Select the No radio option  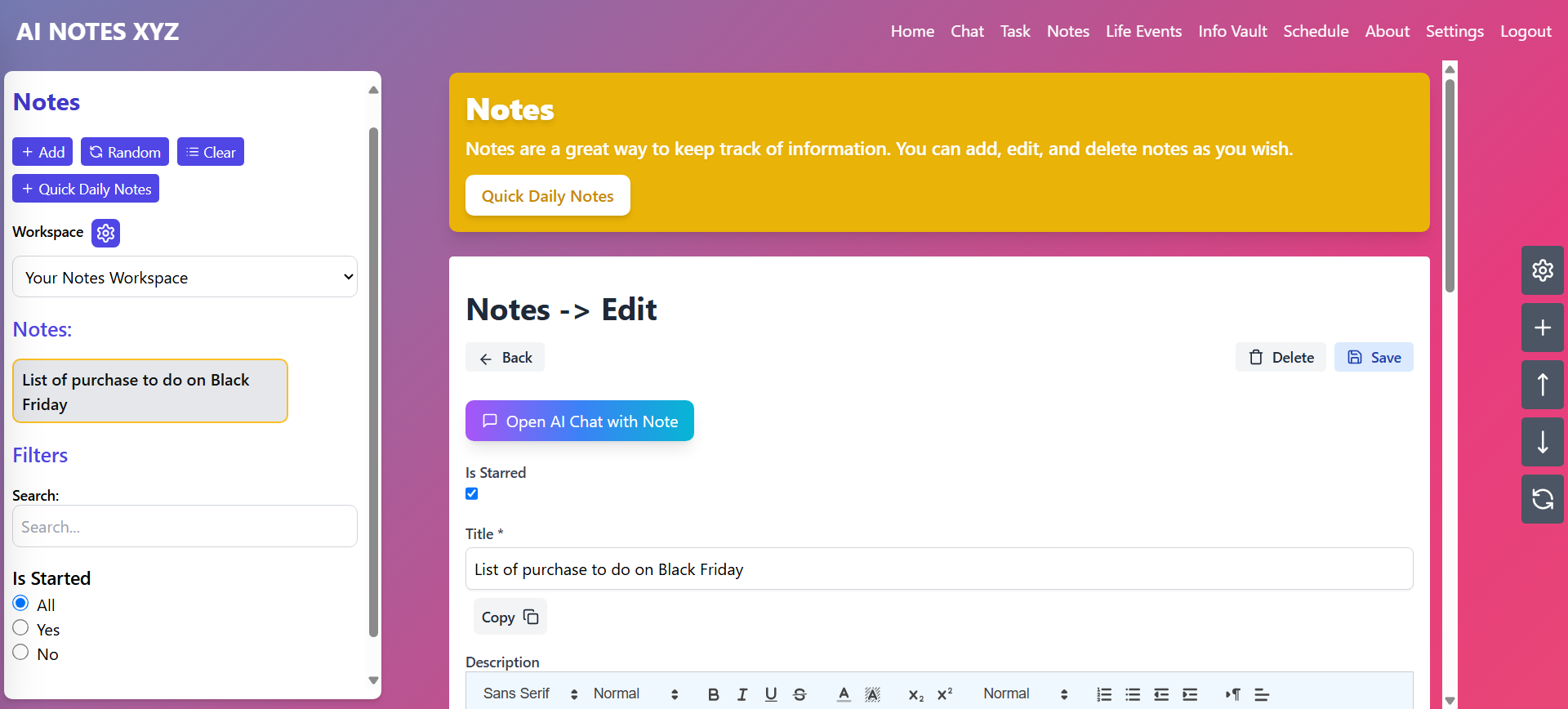pos(21,652)
